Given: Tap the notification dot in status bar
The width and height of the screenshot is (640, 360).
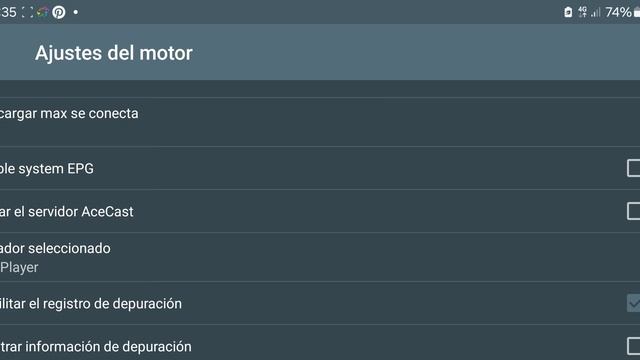Looking at the screenshot, I should [x=76, y=12].
